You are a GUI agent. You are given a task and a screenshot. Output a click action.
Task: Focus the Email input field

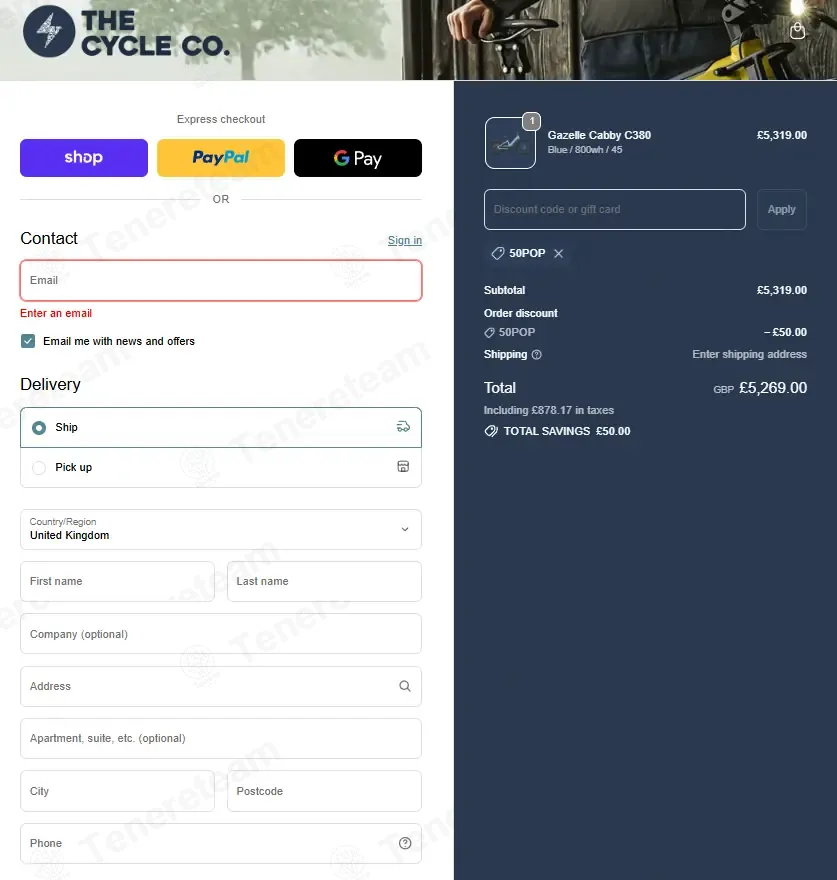[221, 281]
